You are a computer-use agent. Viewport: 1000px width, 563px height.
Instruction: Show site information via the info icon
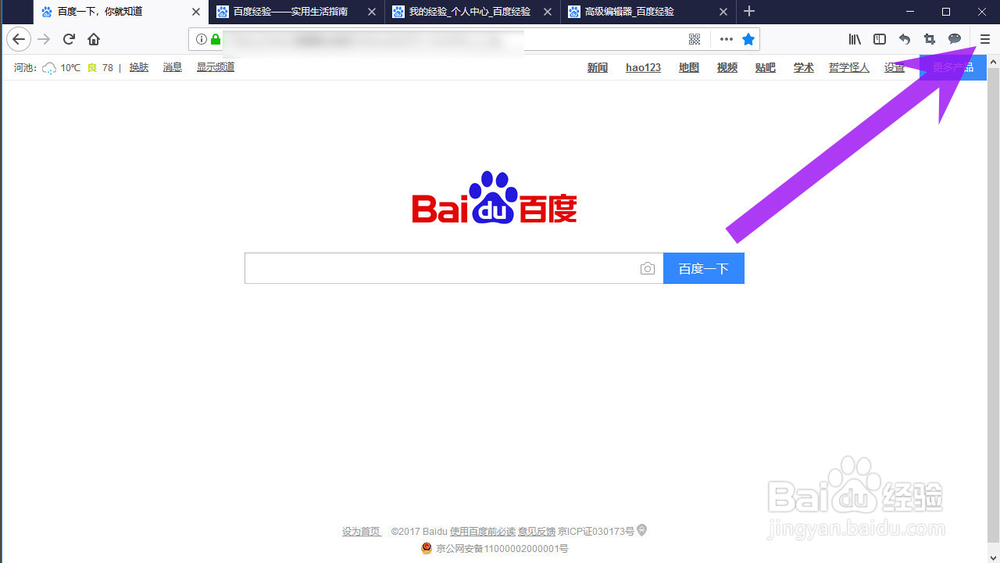pos(201,40)
